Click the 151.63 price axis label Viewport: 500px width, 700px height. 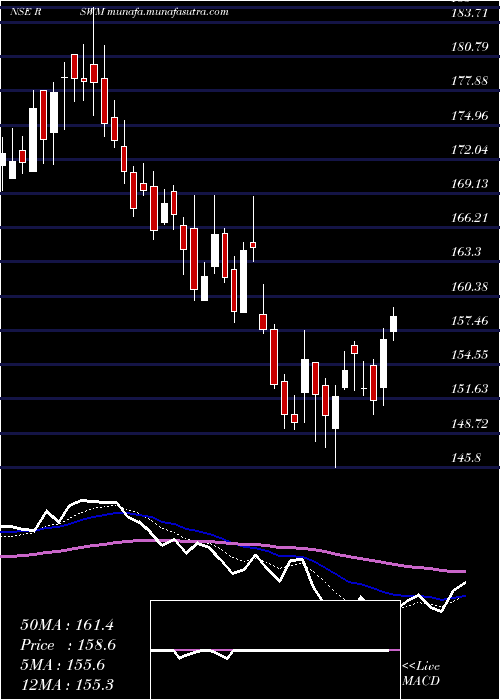(x=468, y=388)
